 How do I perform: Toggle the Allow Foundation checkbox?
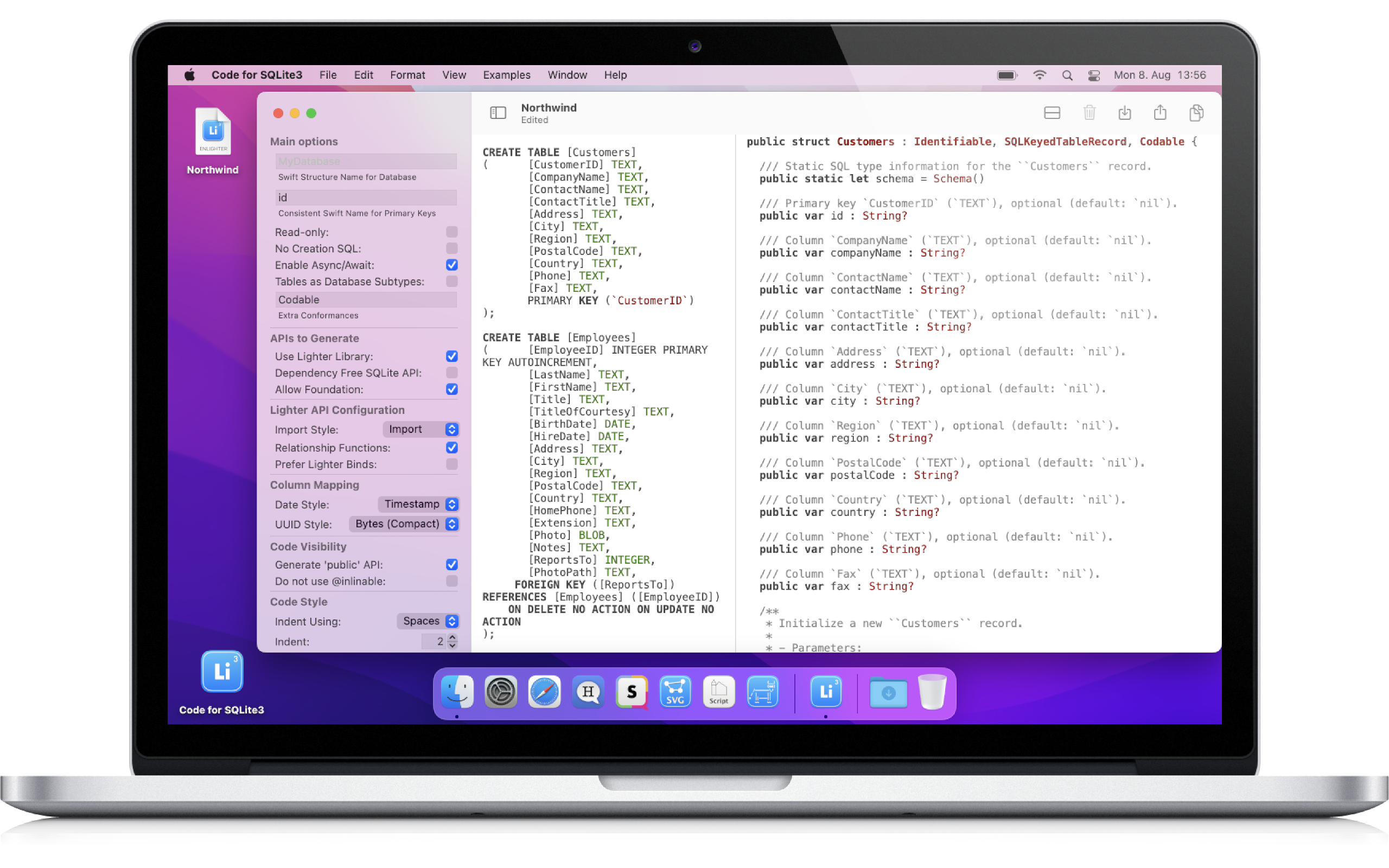point(452,389)
